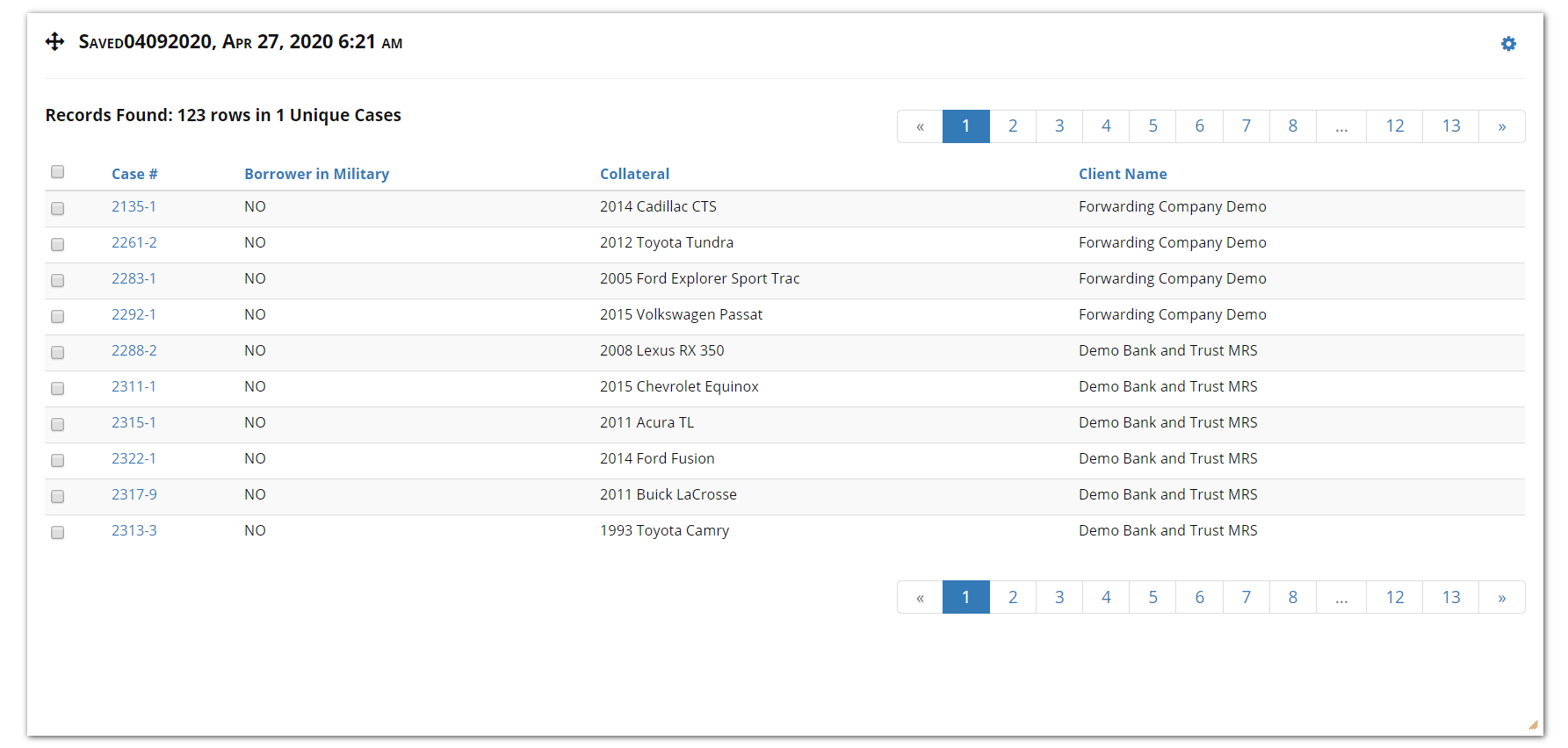The height and width of the screenshot is (748, 1568).
Task: Click 'Forwarding Company Demo' in the 2135-1 row
Action: (x=1172, y=206)
